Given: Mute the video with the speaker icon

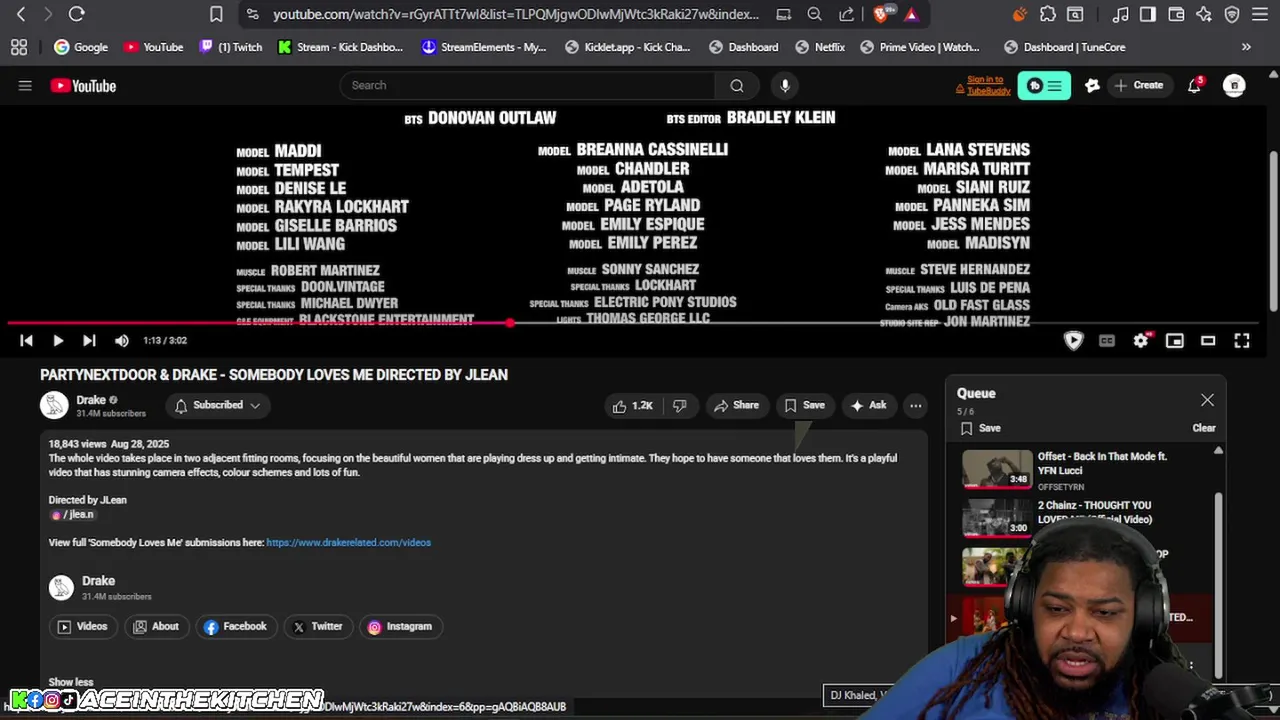Looking at the screenshot, I should point(122,341).
